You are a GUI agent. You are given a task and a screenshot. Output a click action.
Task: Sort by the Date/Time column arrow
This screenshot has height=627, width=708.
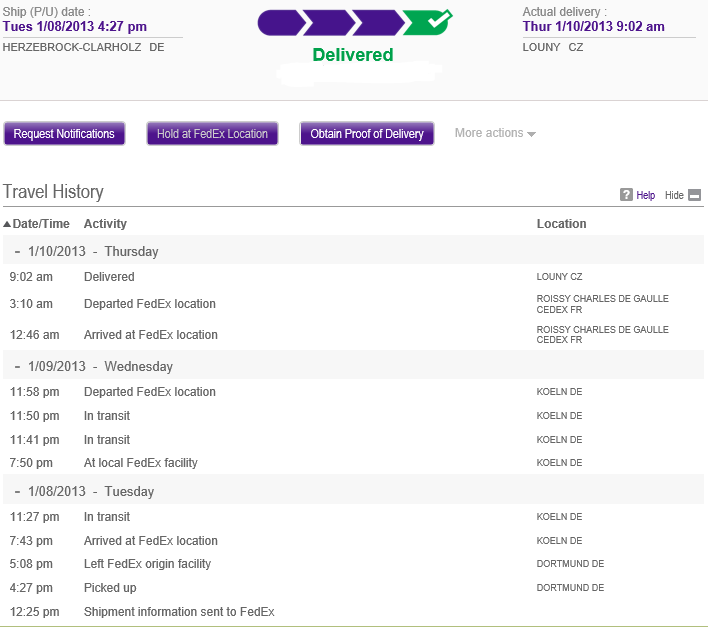tap(7, 224)
